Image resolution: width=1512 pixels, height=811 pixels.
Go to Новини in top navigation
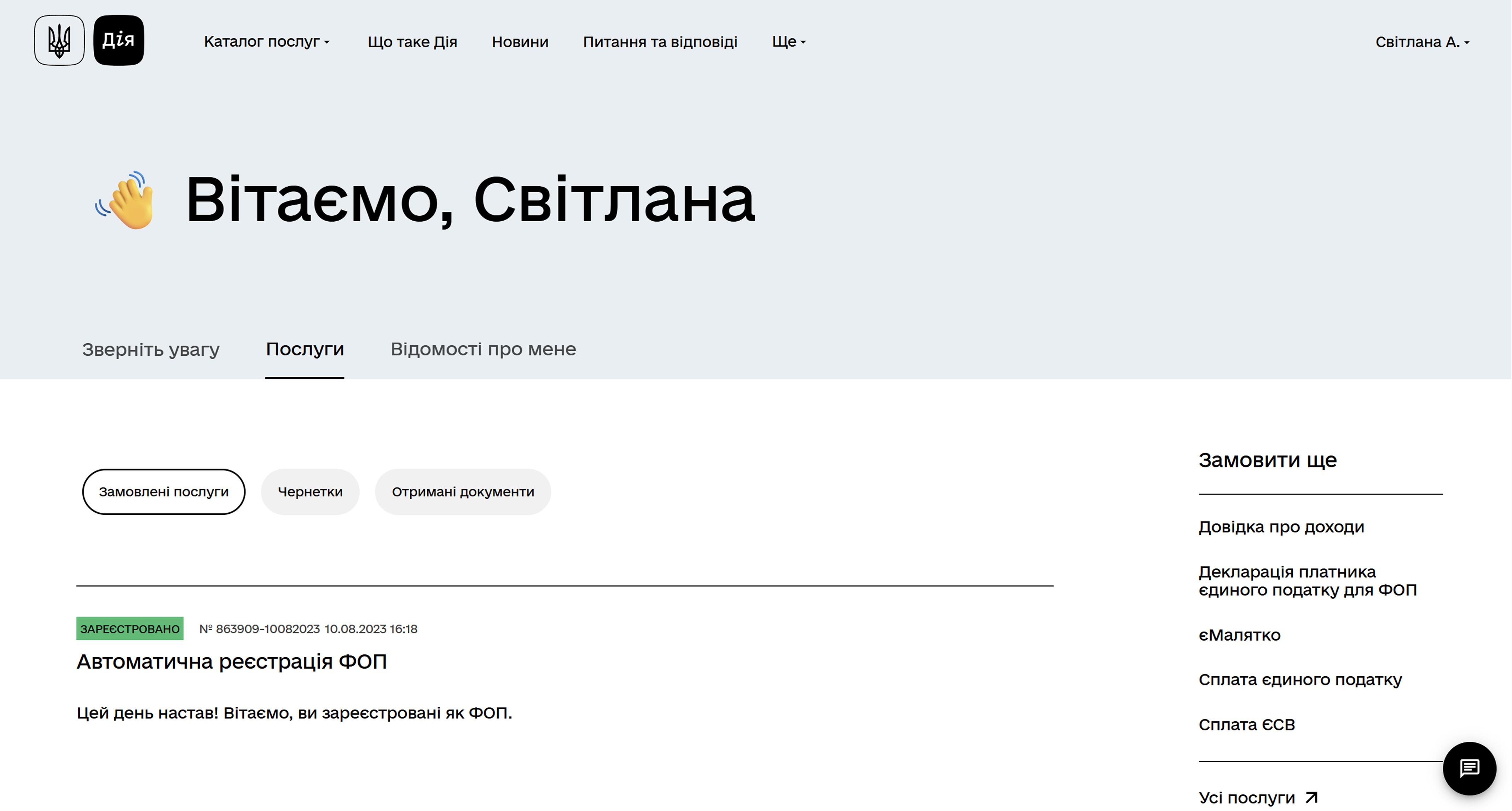(x=520, y=42)
